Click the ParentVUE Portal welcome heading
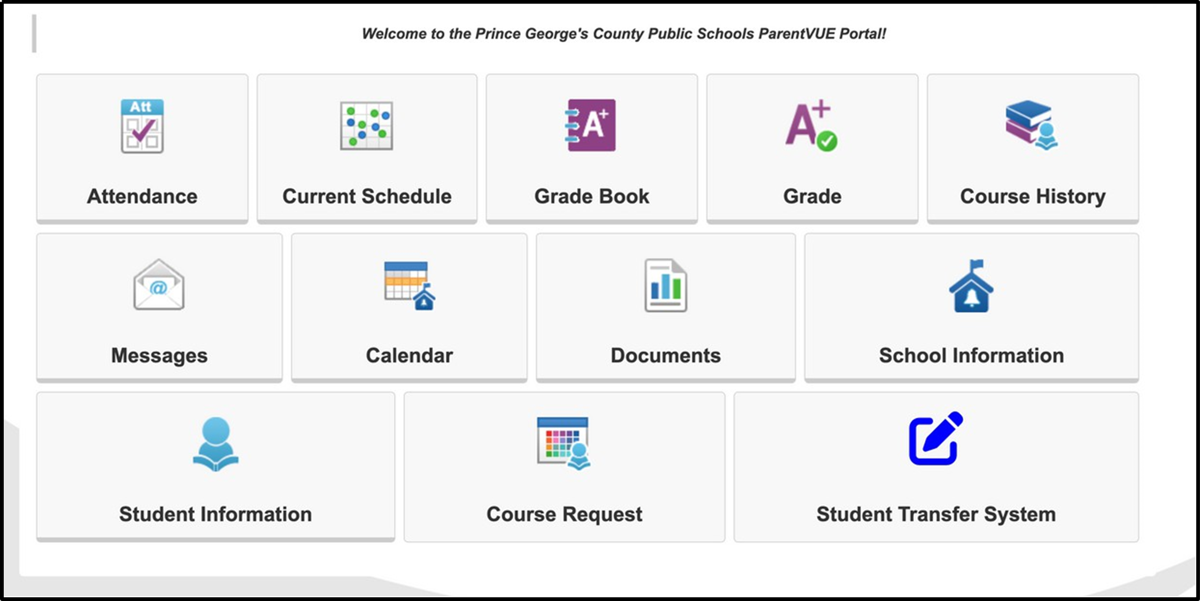The width and height of the screenshot is (1200, 601). pos(626,32)
